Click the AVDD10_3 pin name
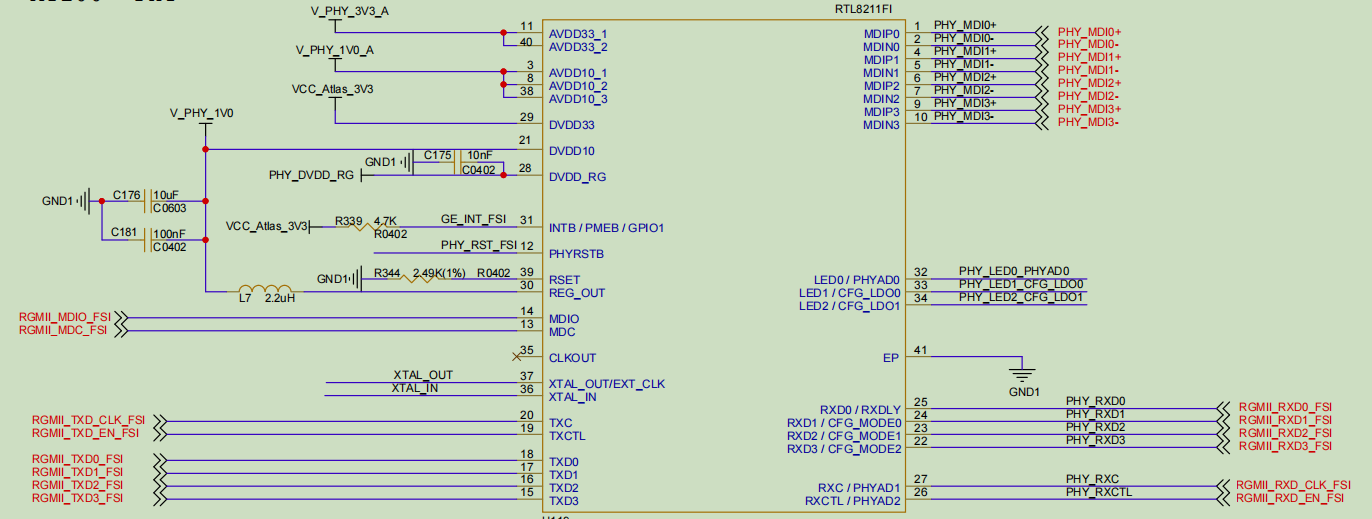Viewport: 1372px width, 519px height. point(578,99)
